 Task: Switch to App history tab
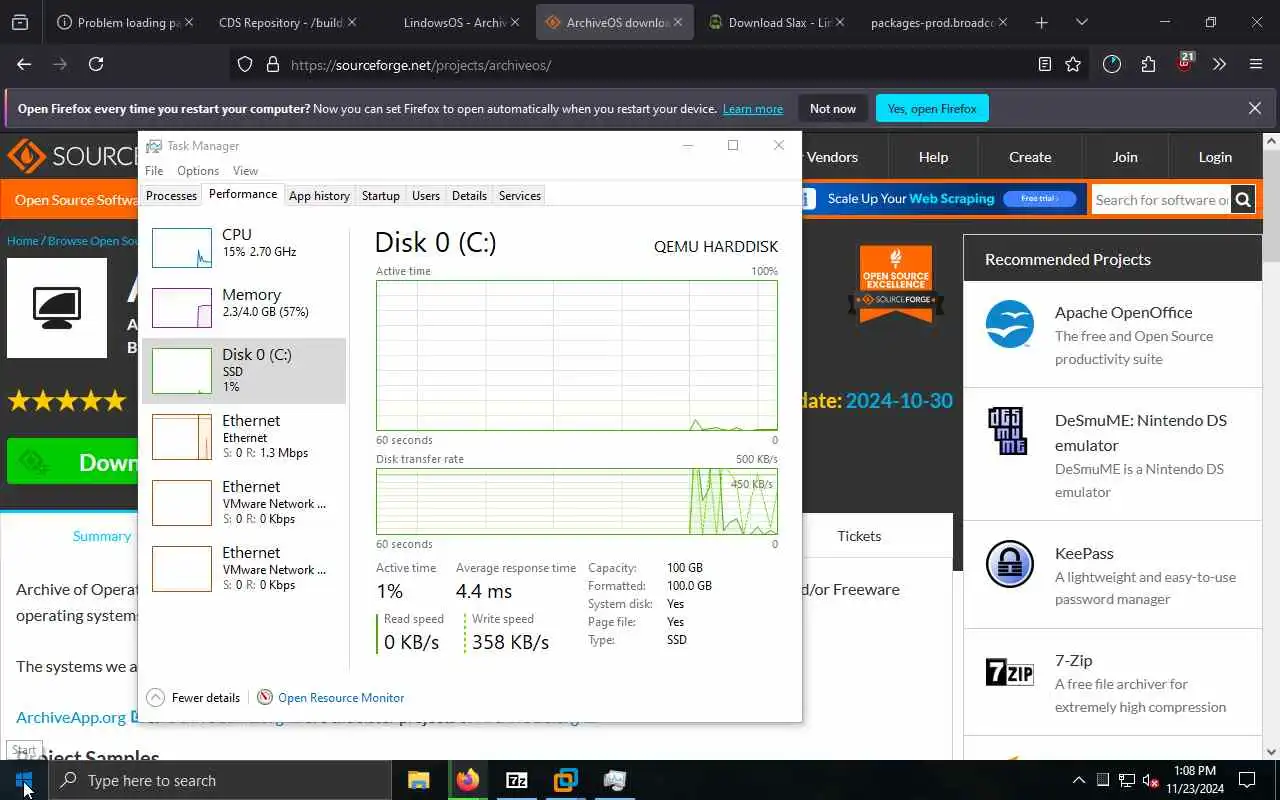(x=319, y=196)
